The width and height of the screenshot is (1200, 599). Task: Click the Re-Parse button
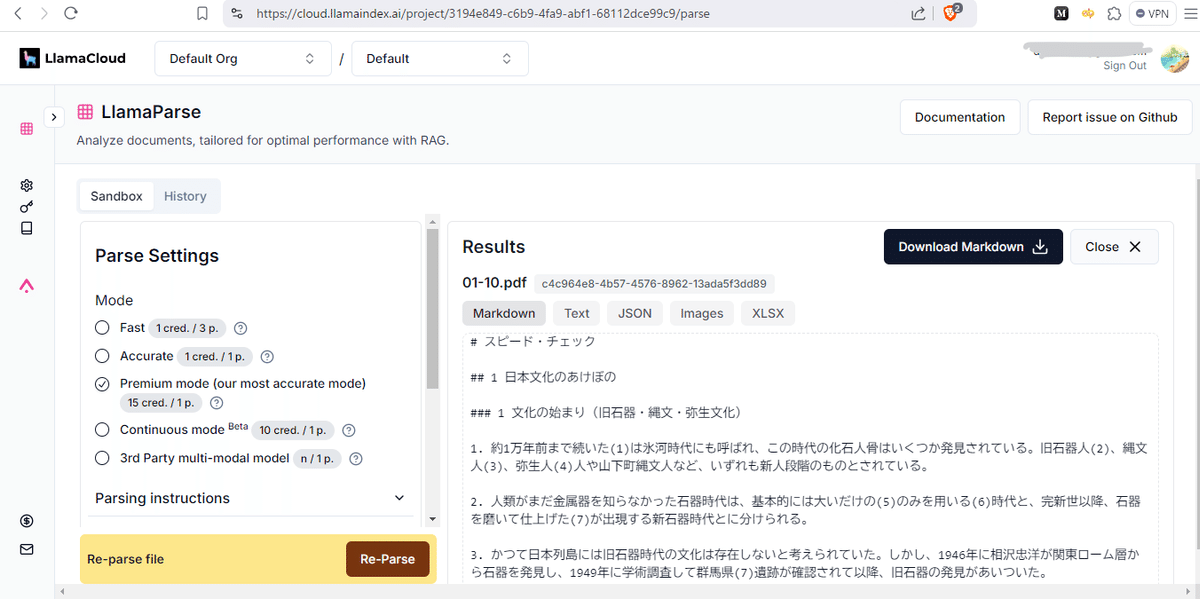(x=387, y=559)
